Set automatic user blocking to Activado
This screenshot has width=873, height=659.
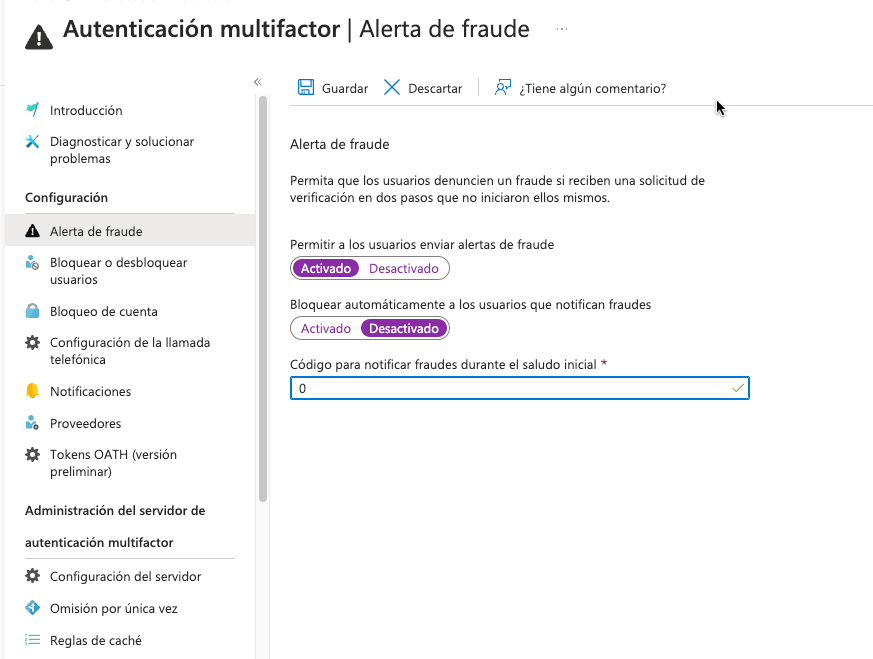[x=326, y=328]
